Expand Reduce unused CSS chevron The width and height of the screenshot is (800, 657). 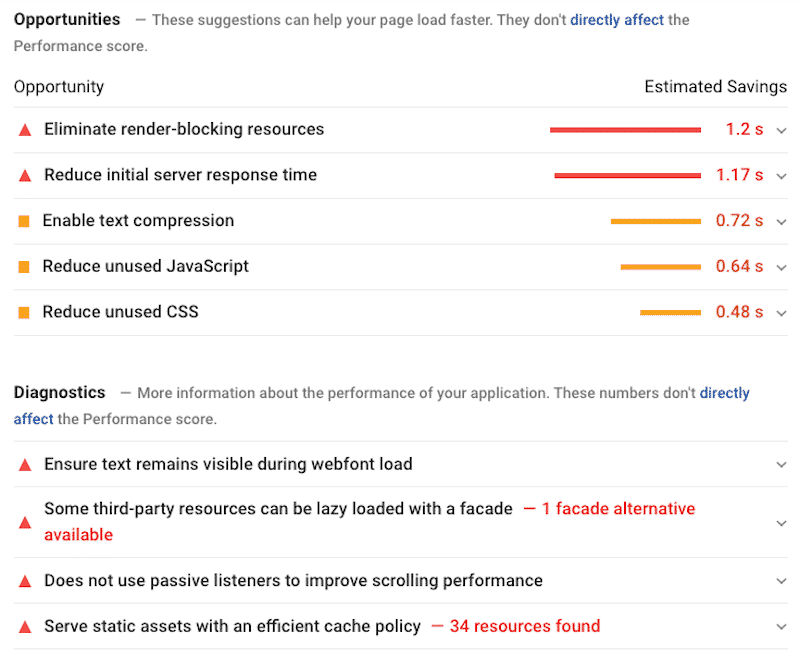pos(781,313)
